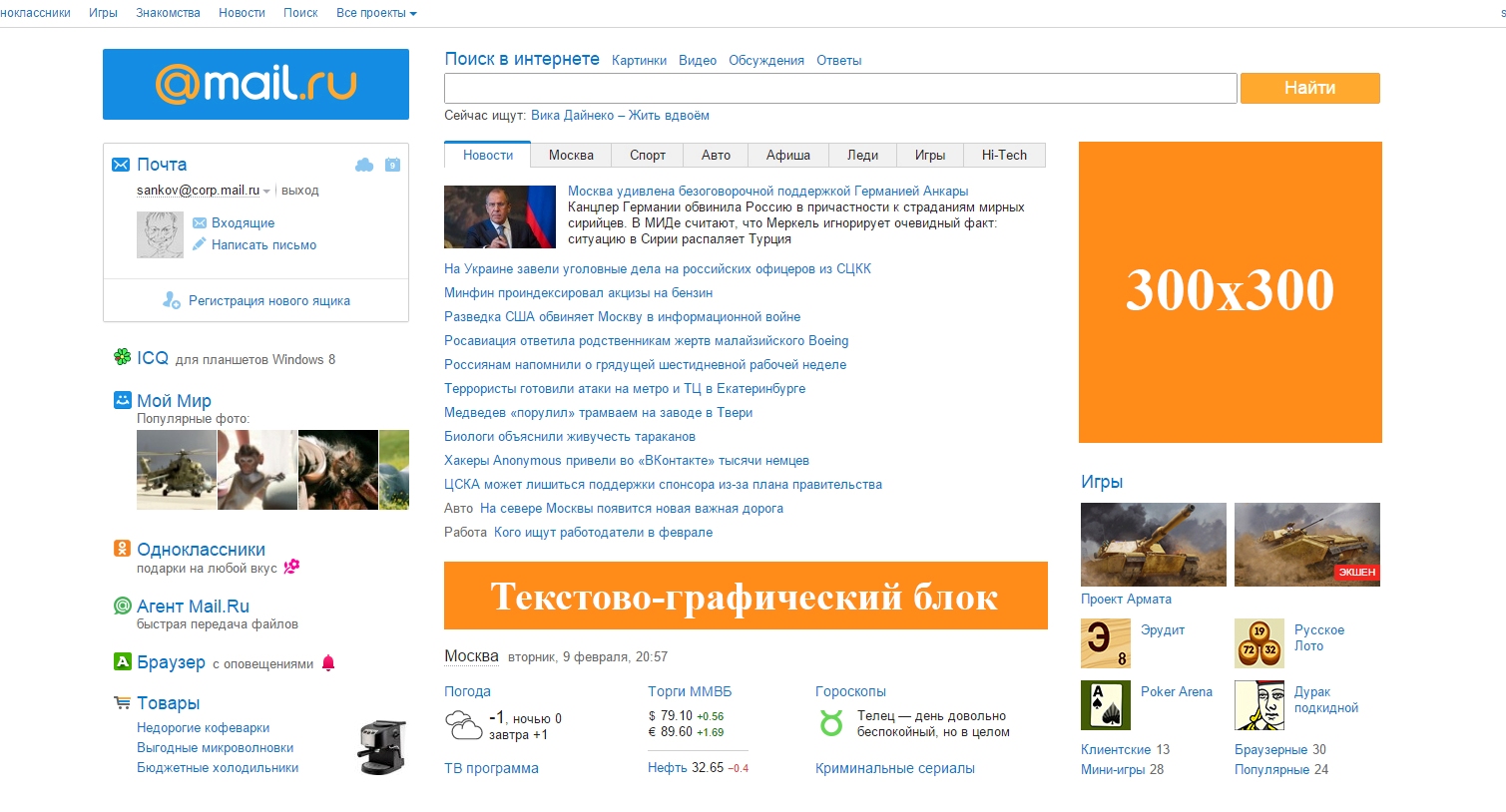Open headline about Минфин акцизы на бензин
1506x812 pixels.
click(x=578, y=292)
